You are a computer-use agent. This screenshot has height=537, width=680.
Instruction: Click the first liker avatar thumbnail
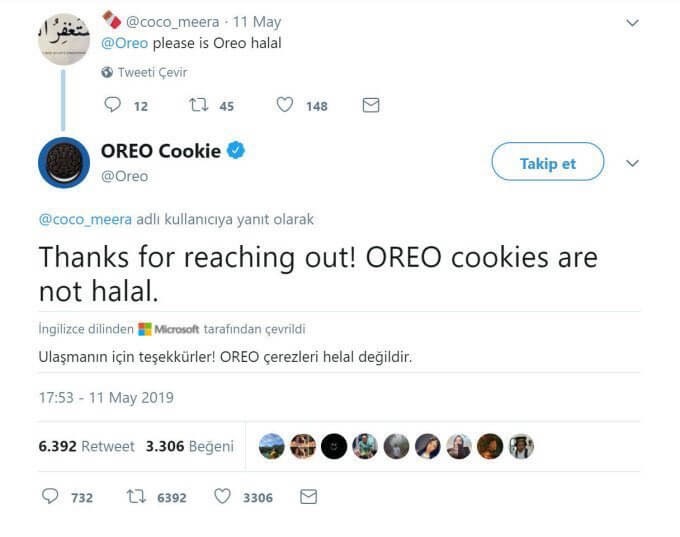coord(272,446)
